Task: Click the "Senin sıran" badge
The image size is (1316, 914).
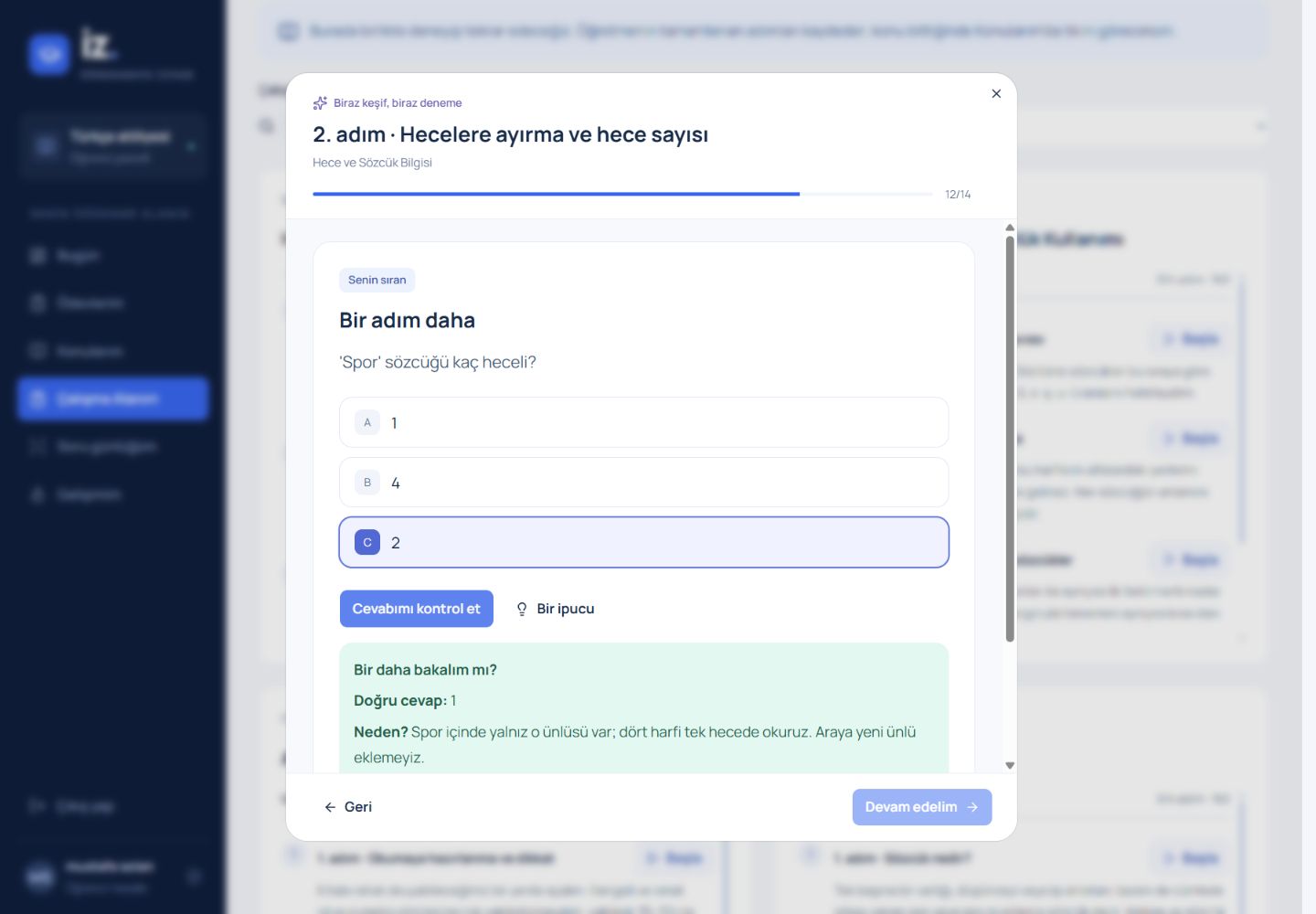Action: (x=377, y=280)
